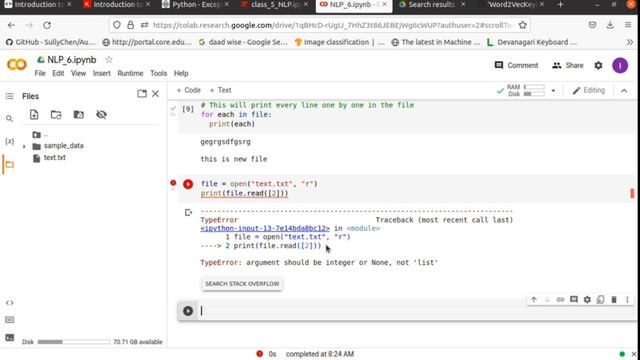This screenshot has height=360, width=640.
Task: Reload the browser page
Action: coord(47,25)
